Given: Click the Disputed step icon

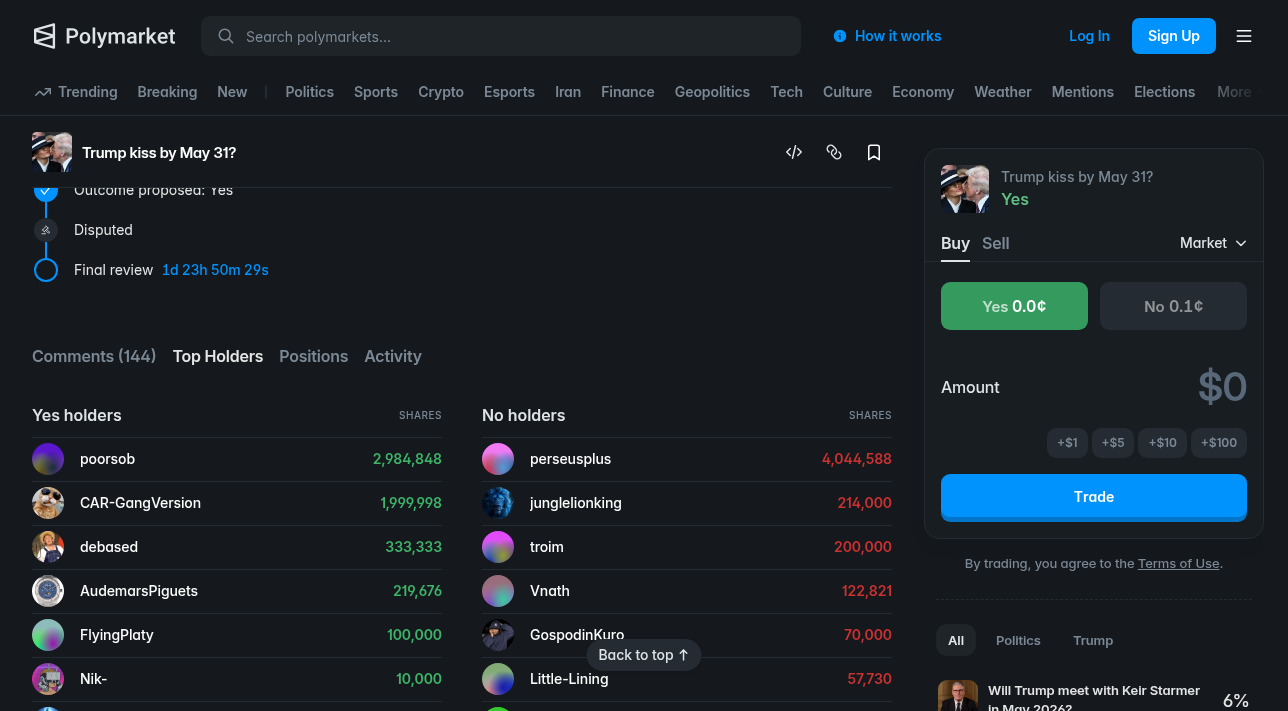Looking at the screenshot, I should pos(46,230).
